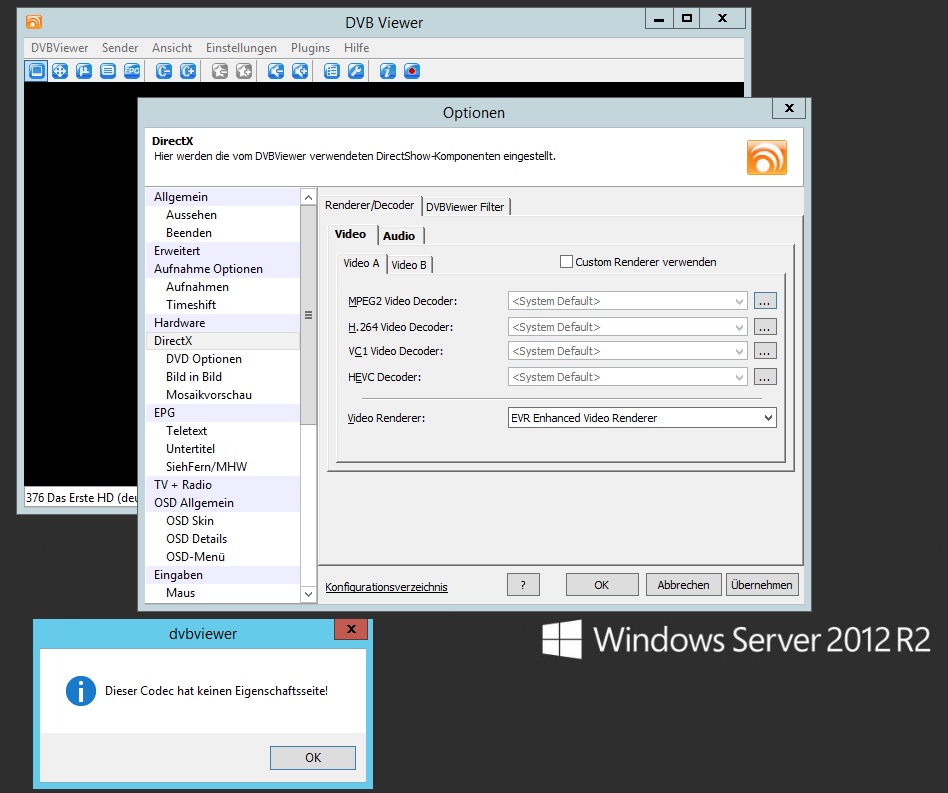Open VC1 Video Decoder dropdown
This screenshot has height=793, width=948.
(628, 351)
